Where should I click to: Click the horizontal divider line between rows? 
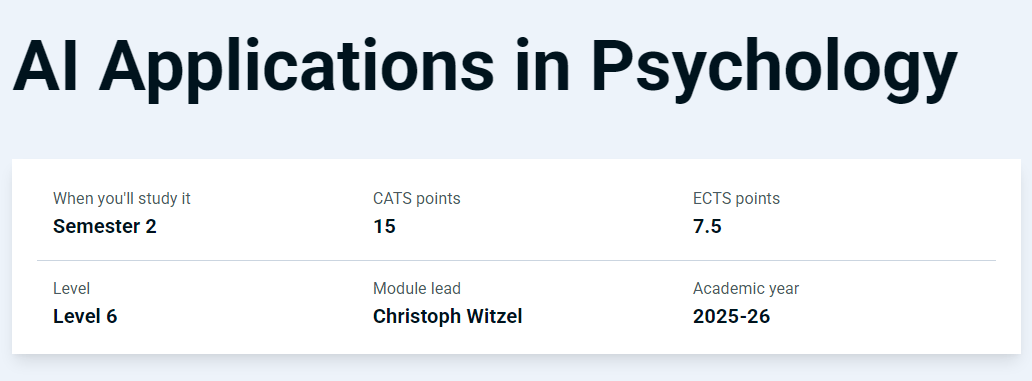(x=516, y=261)
